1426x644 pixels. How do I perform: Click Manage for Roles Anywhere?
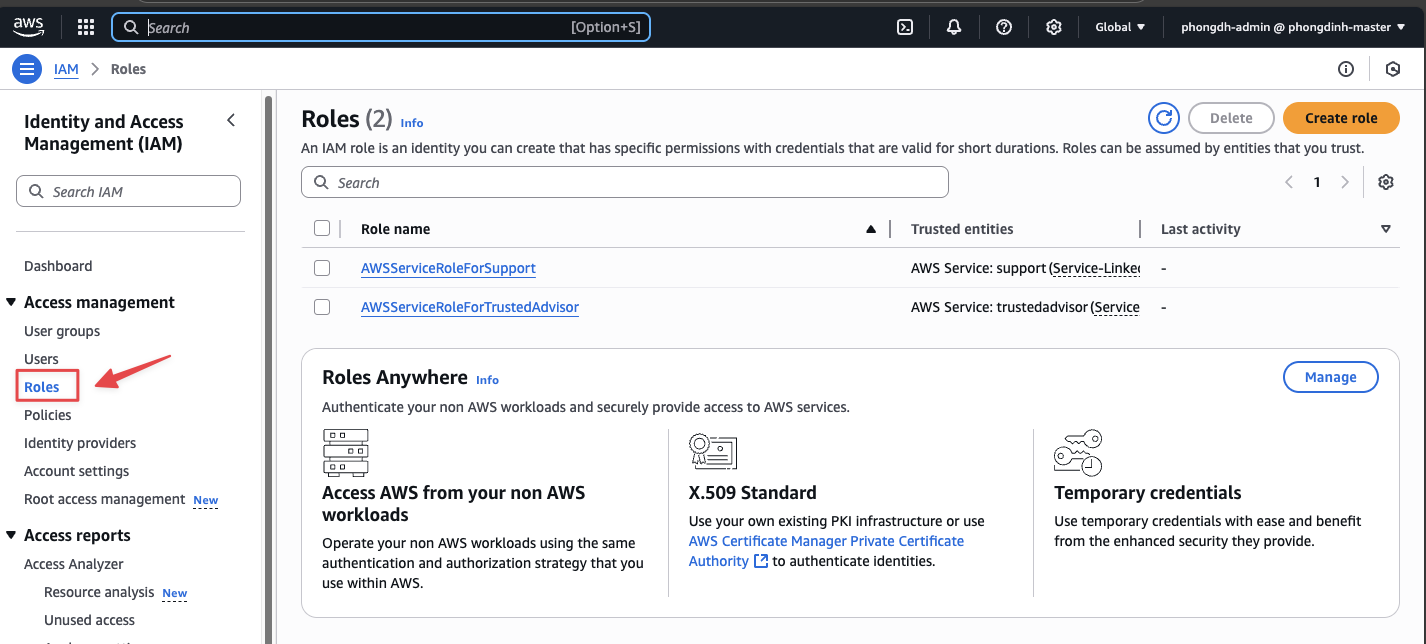pyautogui.click(x=1330, y=377)
